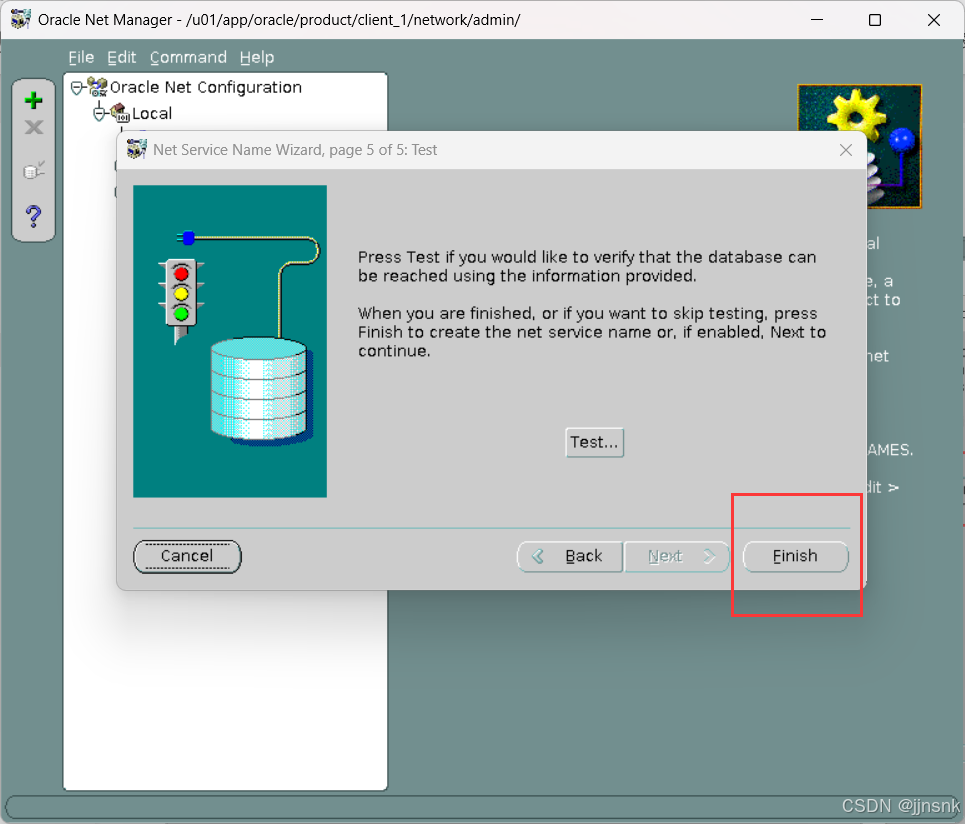The height and width of the screenshot is (824, 965).
Task: Click the gear logo image in main window
Action: [x=859, y=146]
